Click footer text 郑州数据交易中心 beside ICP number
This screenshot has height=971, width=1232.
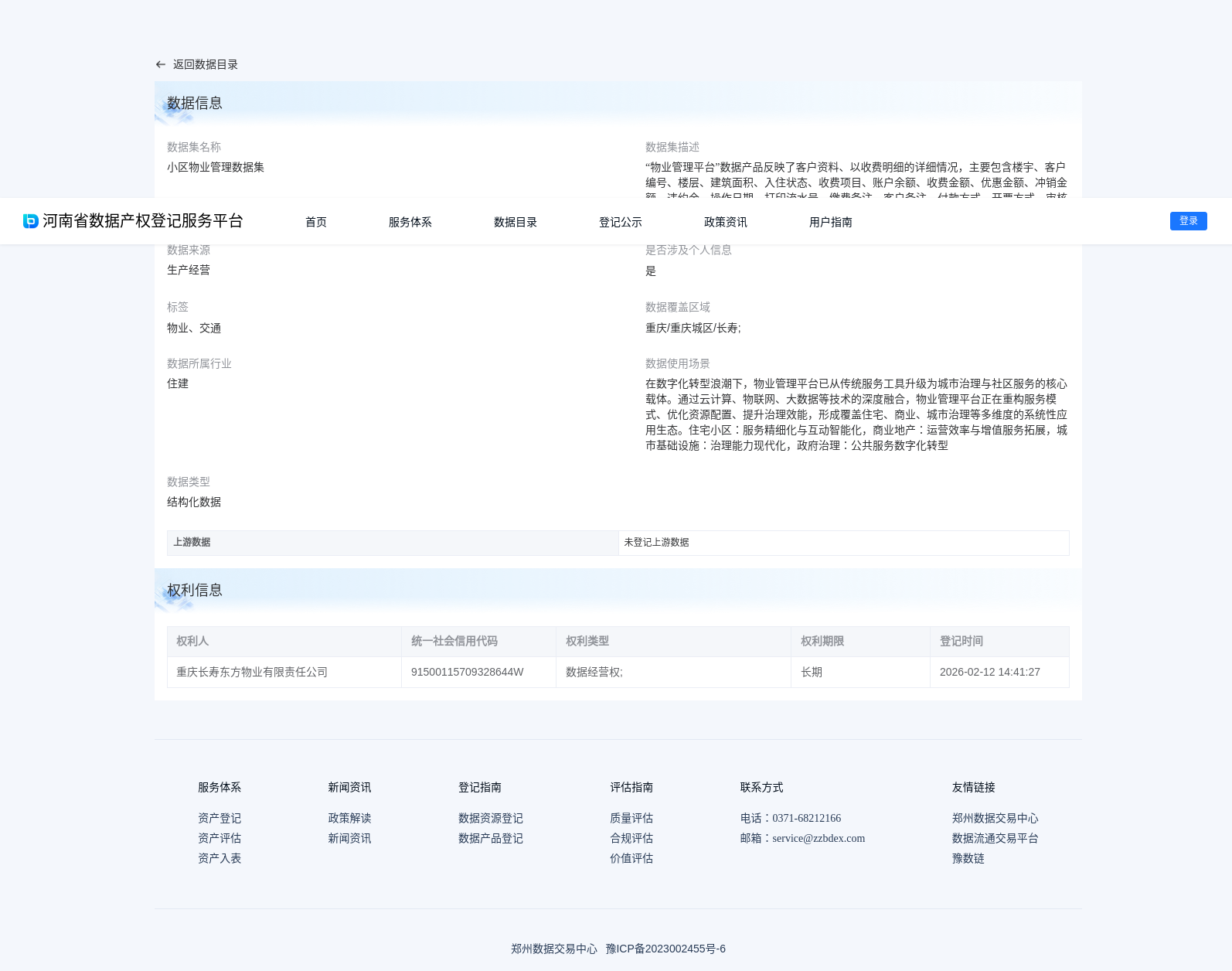click(x=554, y=949)
